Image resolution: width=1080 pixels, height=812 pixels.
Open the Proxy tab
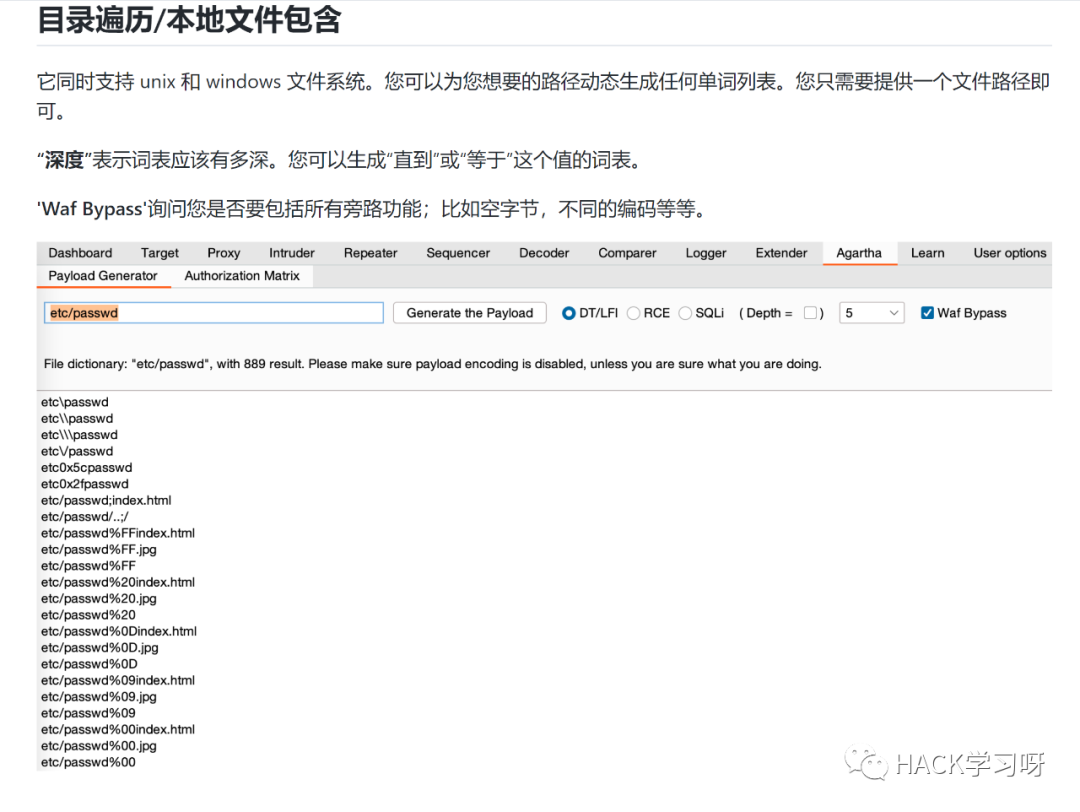[x=223, y=253]
